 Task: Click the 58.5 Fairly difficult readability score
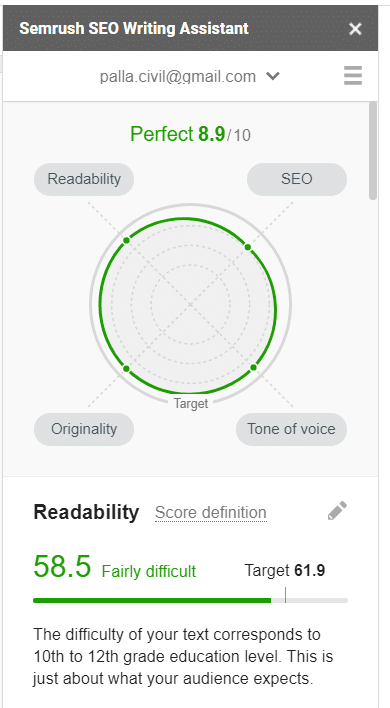[115, 567]
